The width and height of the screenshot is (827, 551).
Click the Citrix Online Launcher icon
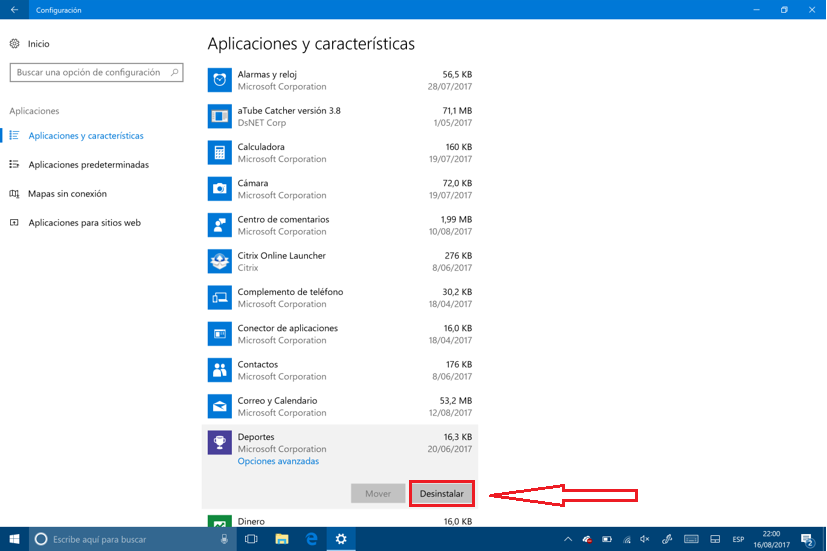coord(219,262)
